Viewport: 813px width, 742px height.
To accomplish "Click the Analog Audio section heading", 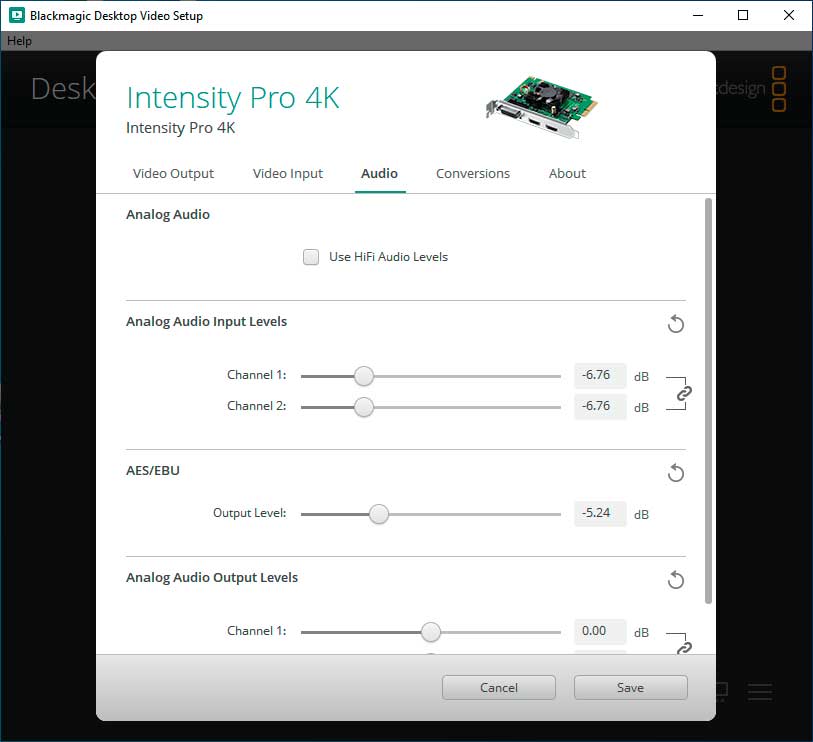I will coord(168,215).
